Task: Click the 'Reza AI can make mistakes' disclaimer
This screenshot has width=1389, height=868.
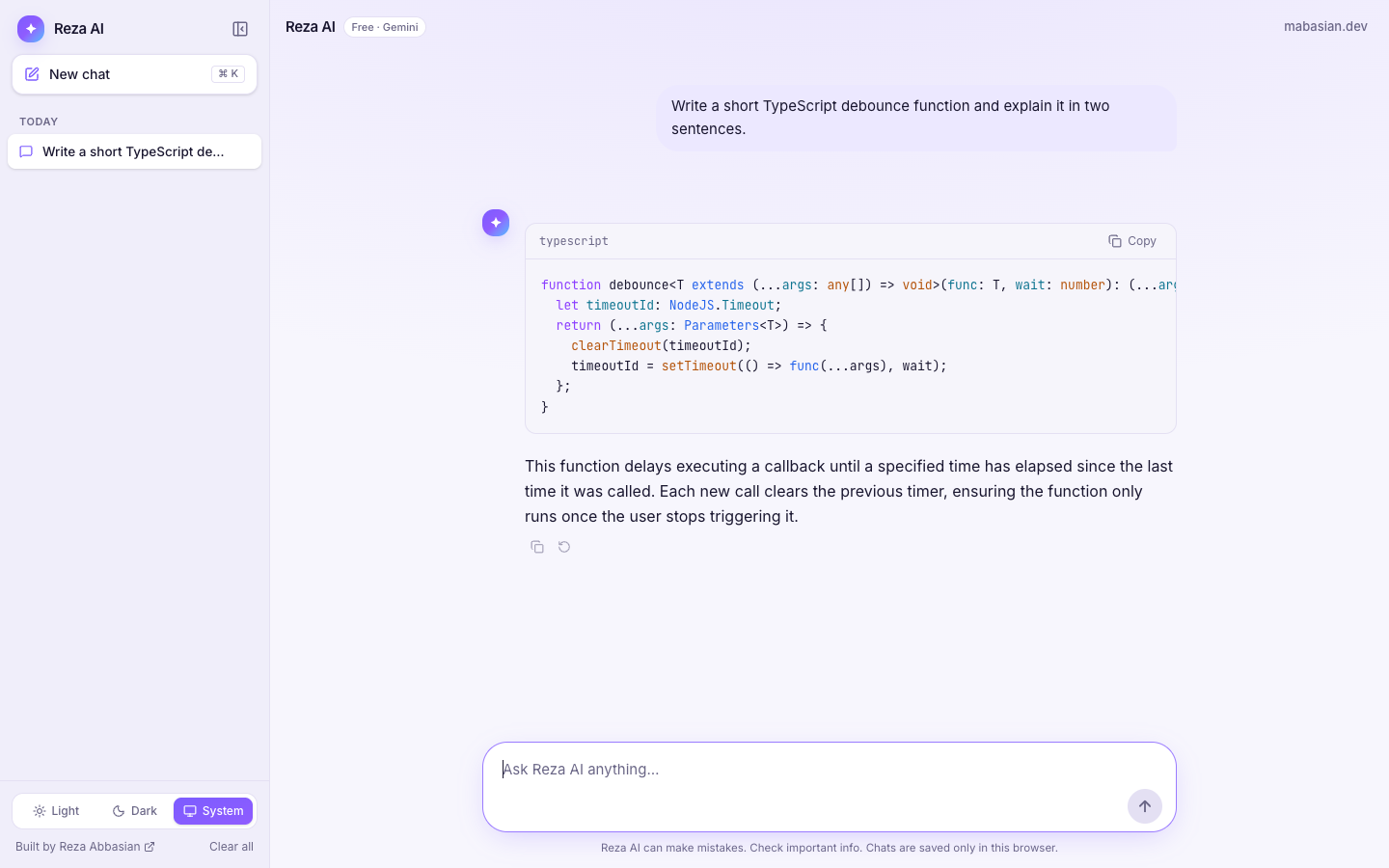Action: (830, 848)
